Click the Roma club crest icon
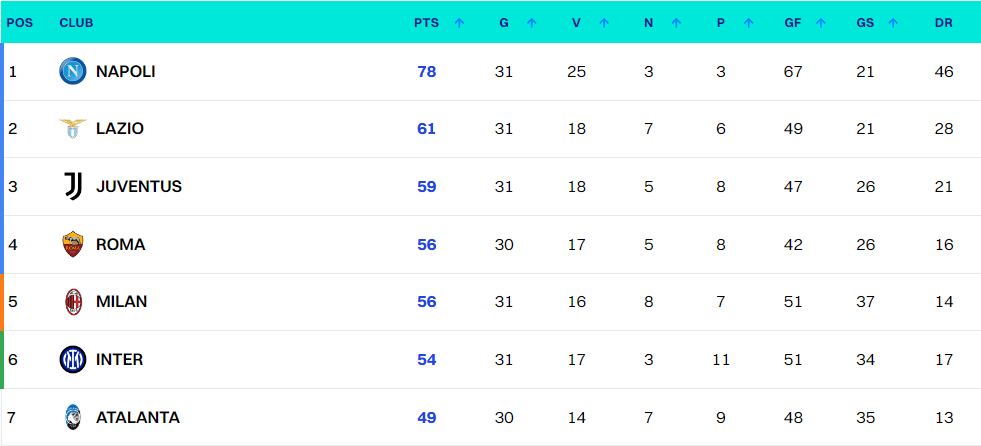Screen dimensions: 981x446 [73, 244]
